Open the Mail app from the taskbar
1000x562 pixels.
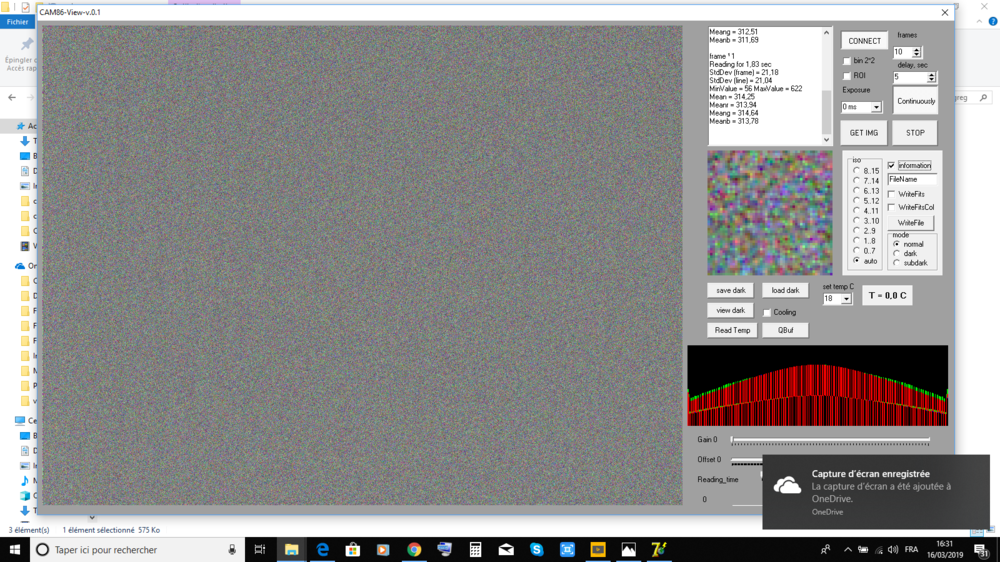pos(506,549)
